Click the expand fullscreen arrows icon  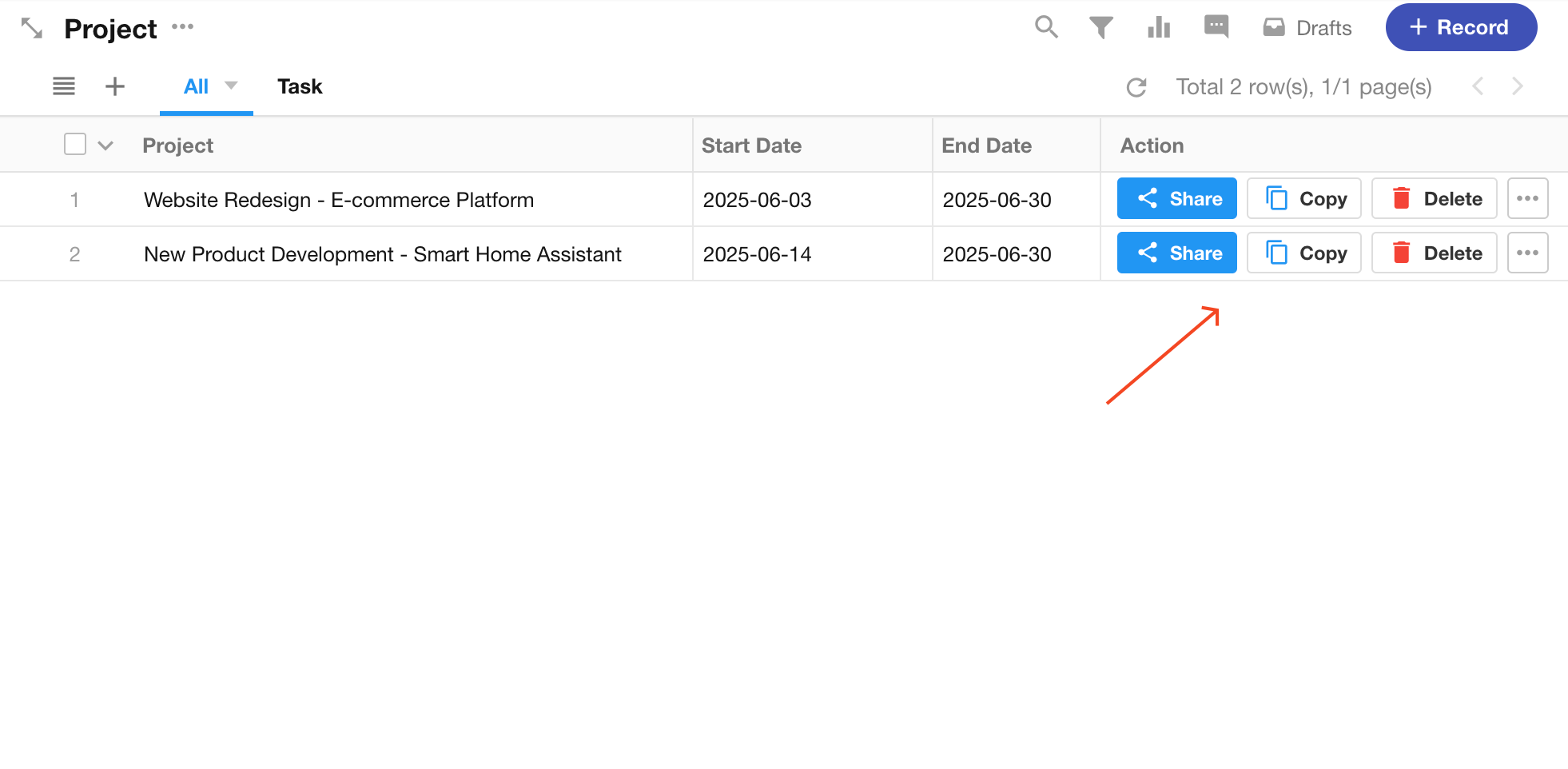[x=32, y=28]
